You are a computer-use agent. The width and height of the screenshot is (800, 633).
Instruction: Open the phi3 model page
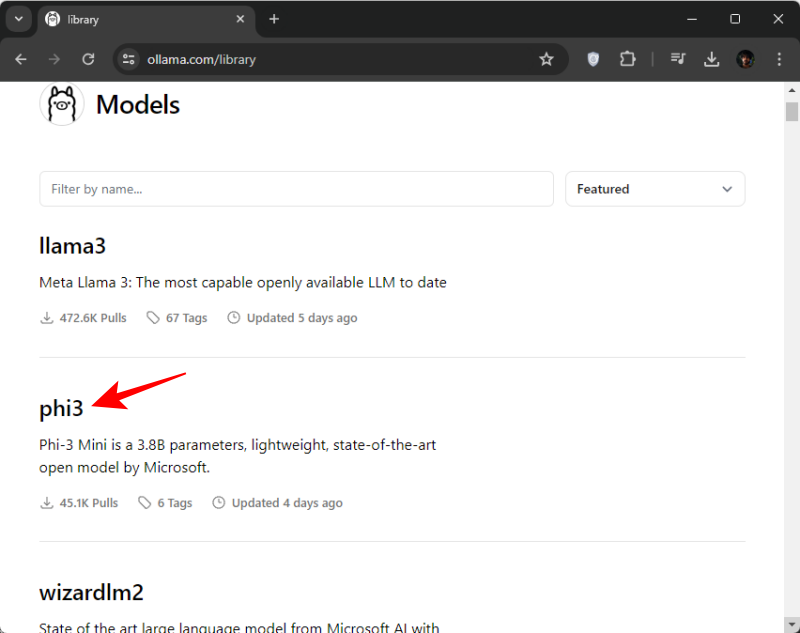(x=61, y=409)
